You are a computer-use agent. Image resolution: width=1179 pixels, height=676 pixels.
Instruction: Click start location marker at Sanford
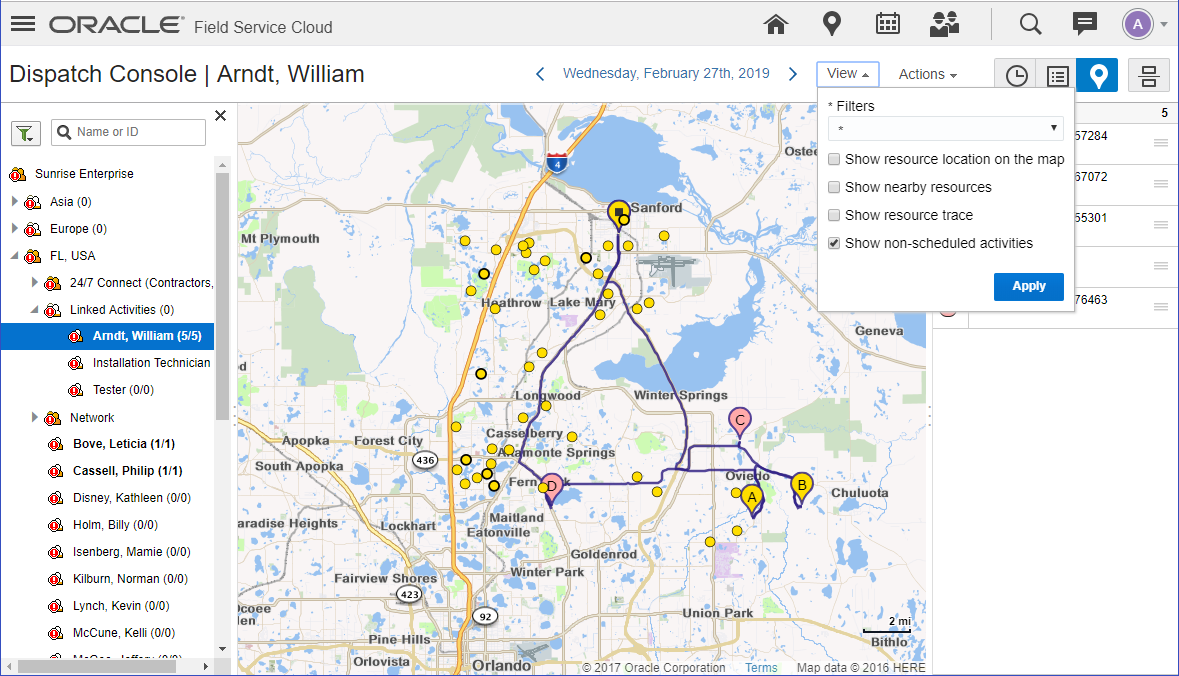pos(618,214)
